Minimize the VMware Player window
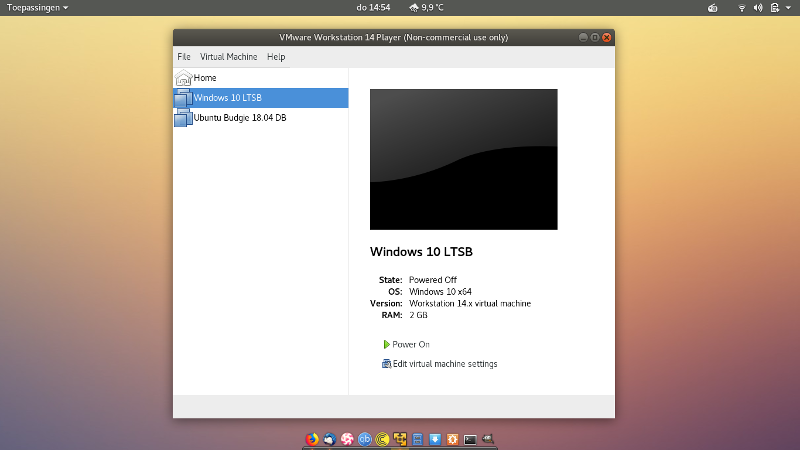Viewport: 800px width, 450px height. [583, 37]
